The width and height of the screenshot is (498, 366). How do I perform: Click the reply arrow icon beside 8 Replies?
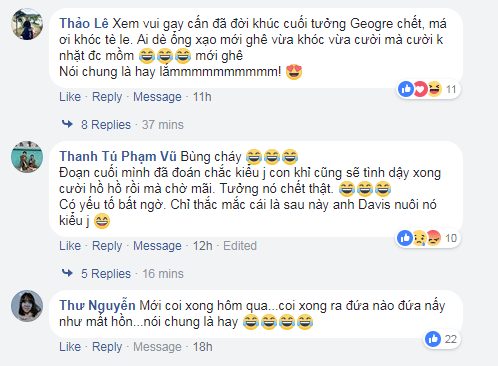point(67,124)
